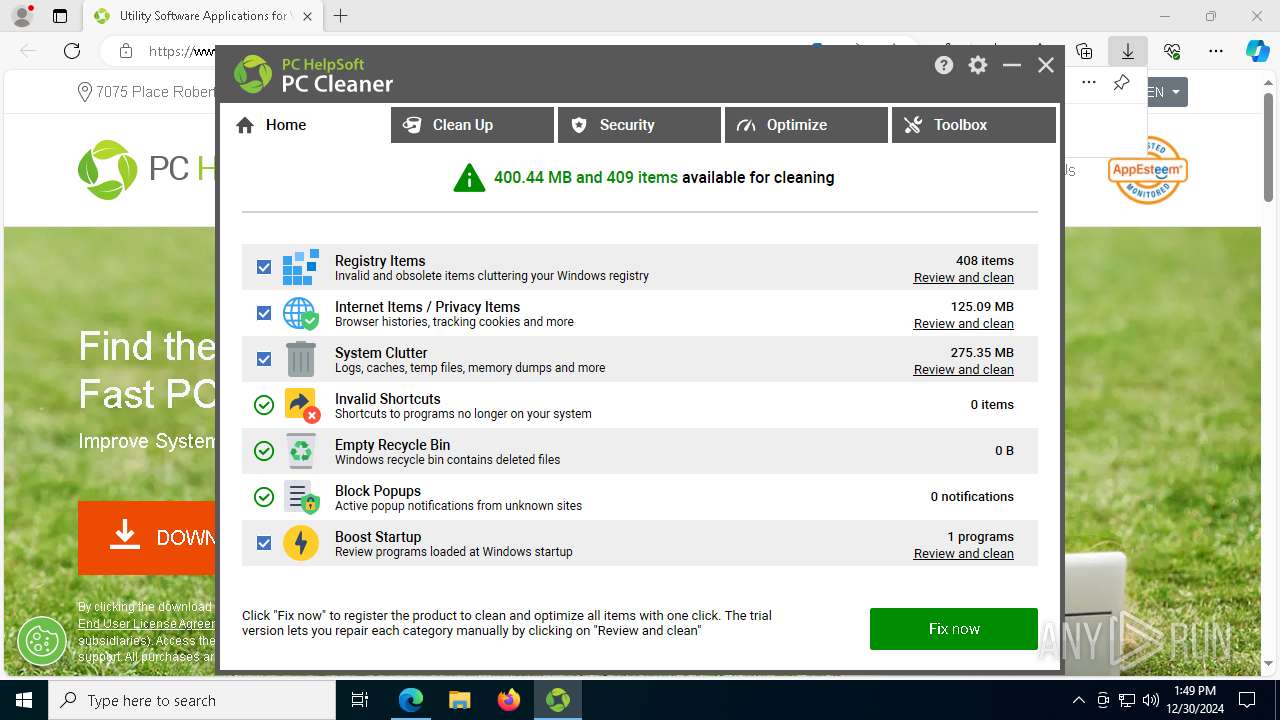Viewport: 1280px width, 720px height.
Task: Open Edge downloads icon in toolbar
Action: (x=1128, y=51)
